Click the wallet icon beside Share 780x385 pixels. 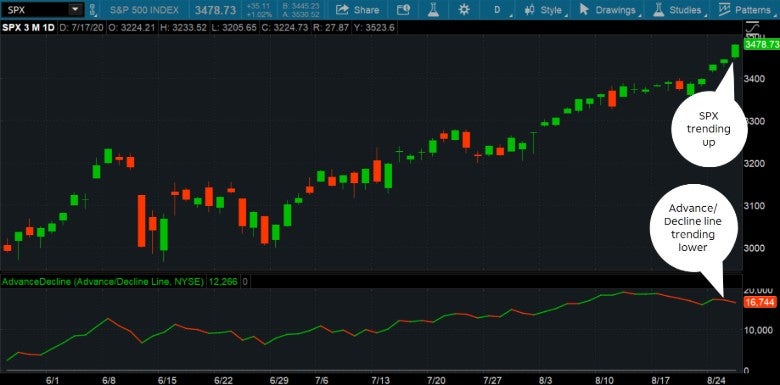(x=404, y=9)
